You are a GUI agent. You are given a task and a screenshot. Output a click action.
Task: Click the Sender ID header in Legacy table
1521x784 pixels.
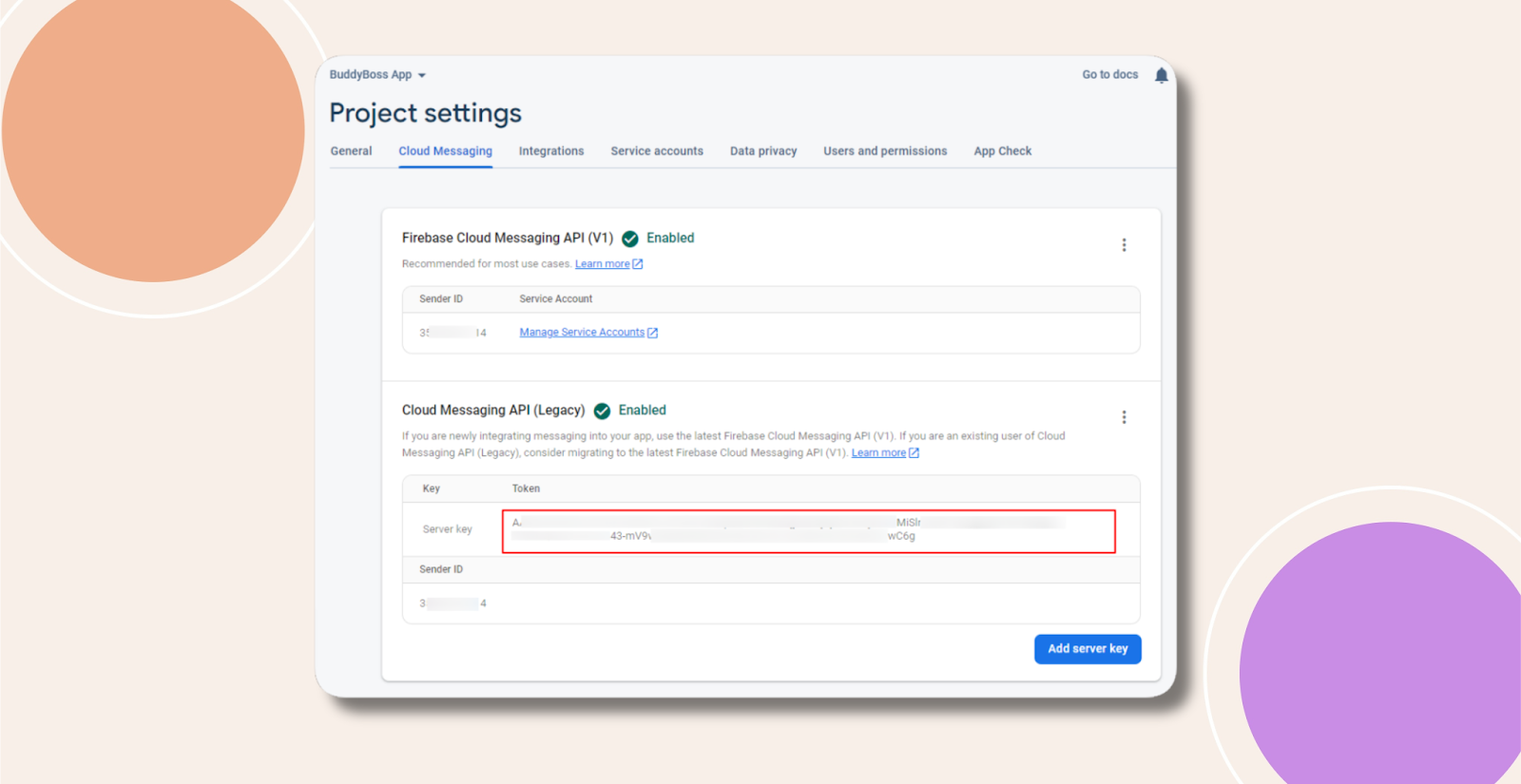click(441, 569)
